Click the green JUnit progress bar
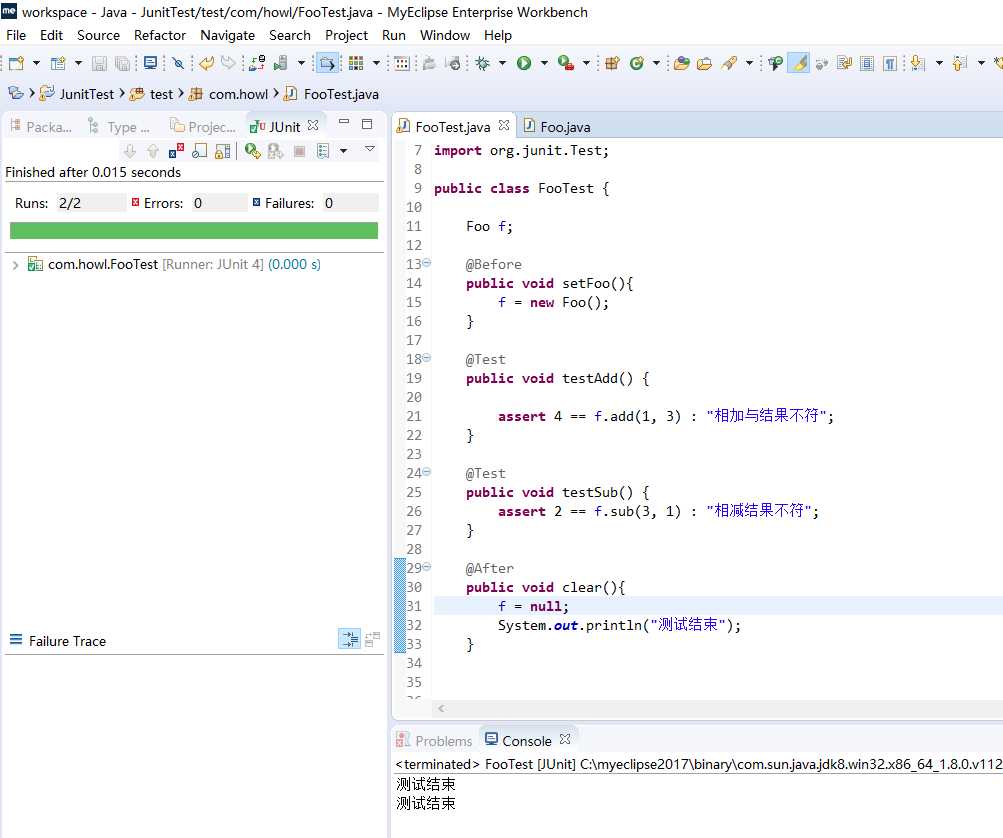Screen dimensions: 1003x838 194,230
